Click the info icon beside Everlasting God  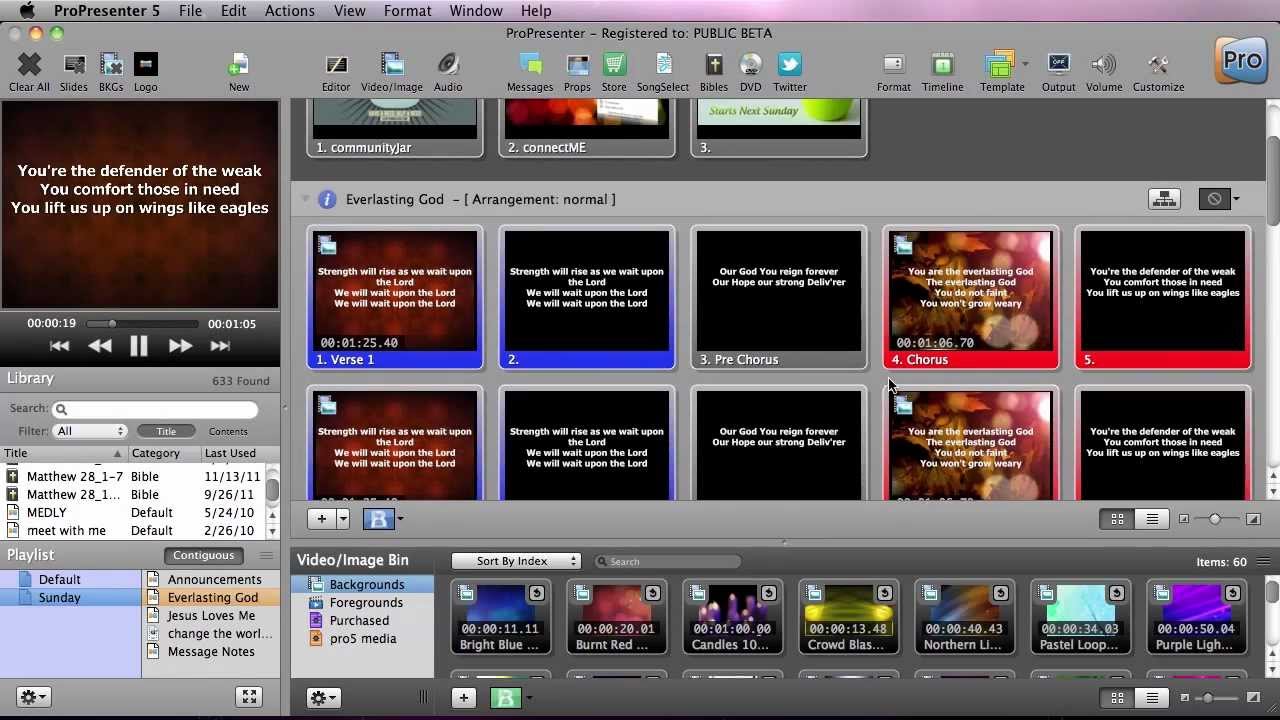pyautogui.click(x=327, y=199)
